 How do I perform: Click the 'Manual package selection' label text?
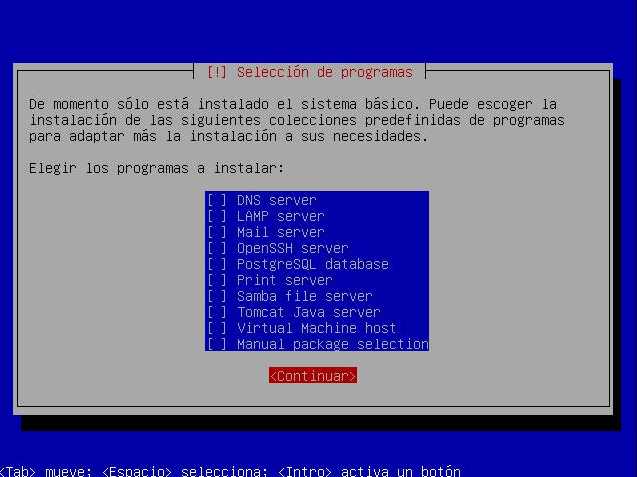[x=333, y=345]
